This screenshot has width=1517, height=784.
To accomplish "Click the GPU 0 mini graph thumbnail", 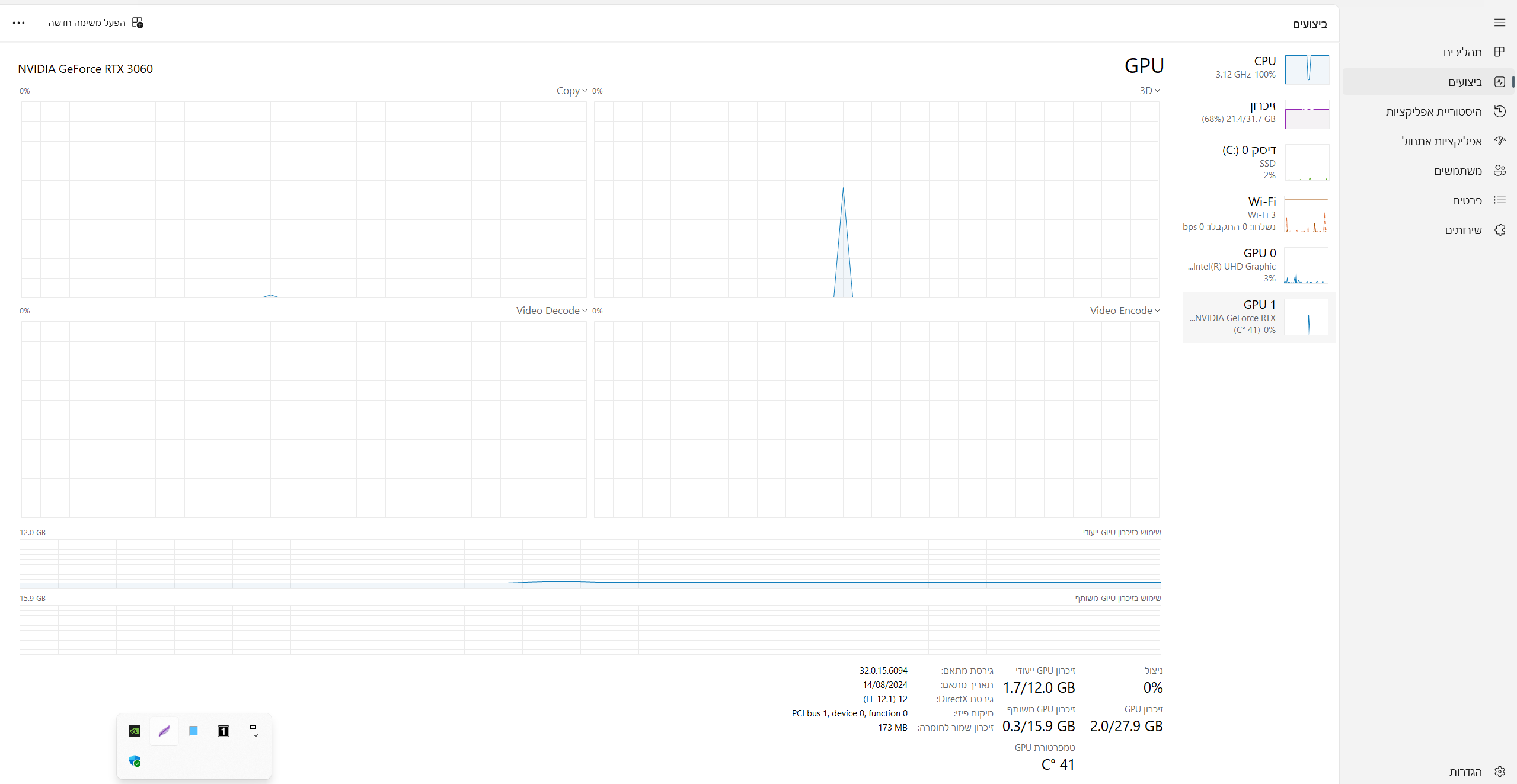I will click(1306, 265).
